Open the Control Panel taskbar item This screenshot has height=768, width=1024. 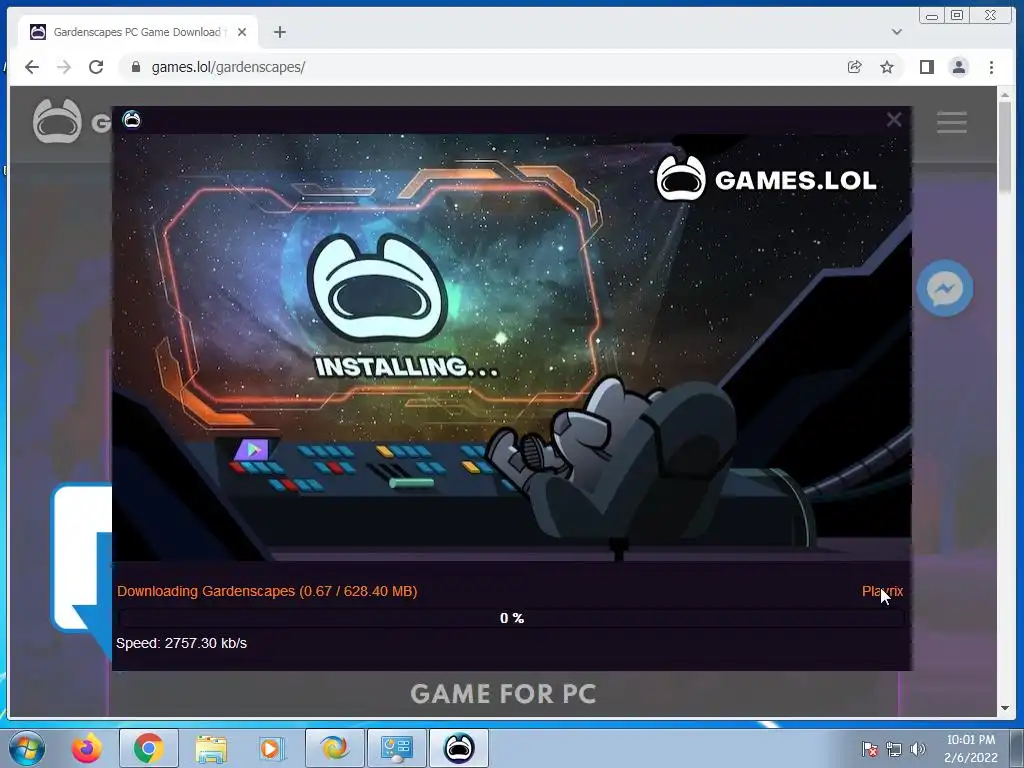[396, 748]
